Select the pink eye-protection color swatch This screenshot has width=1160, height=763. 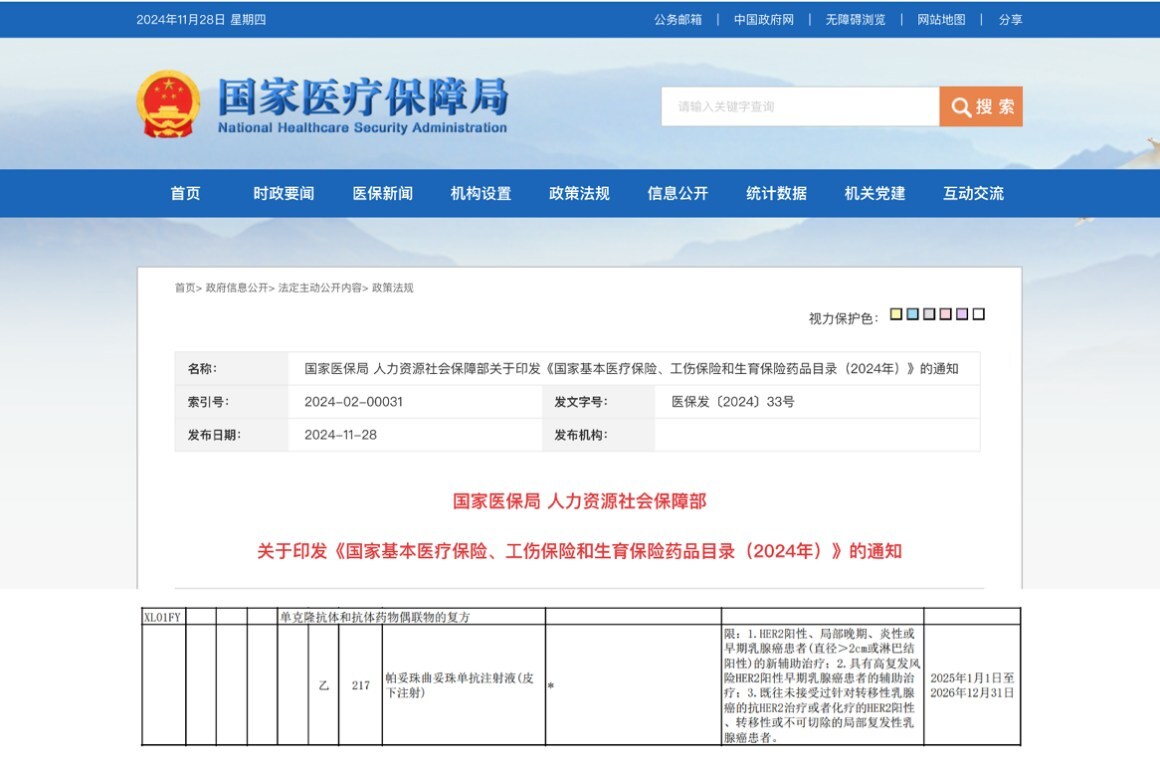click(x=945, y=314)
